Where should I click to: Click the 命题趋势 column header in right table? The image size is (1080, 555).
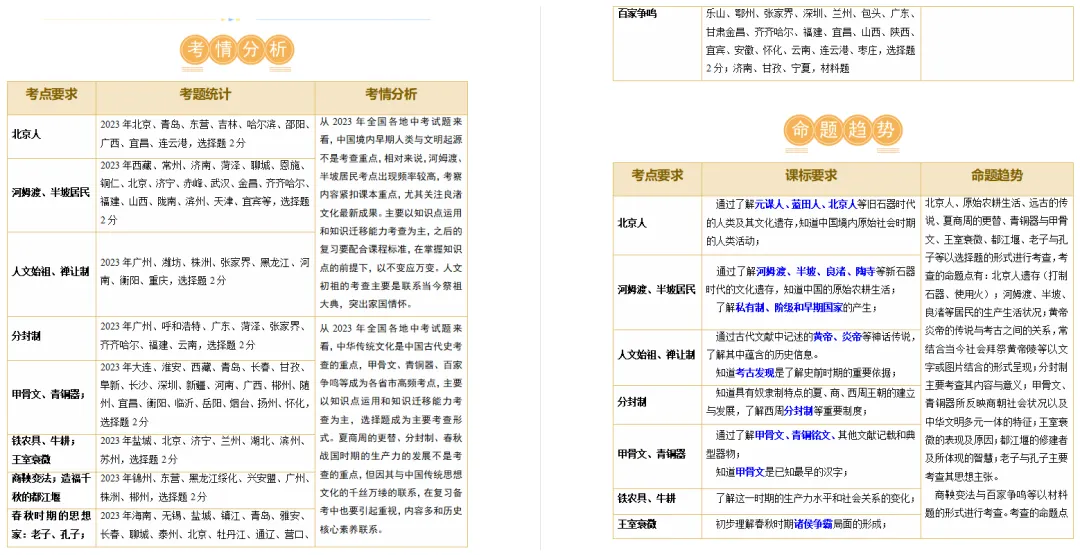pyautogui.click(x=997, y=176)
